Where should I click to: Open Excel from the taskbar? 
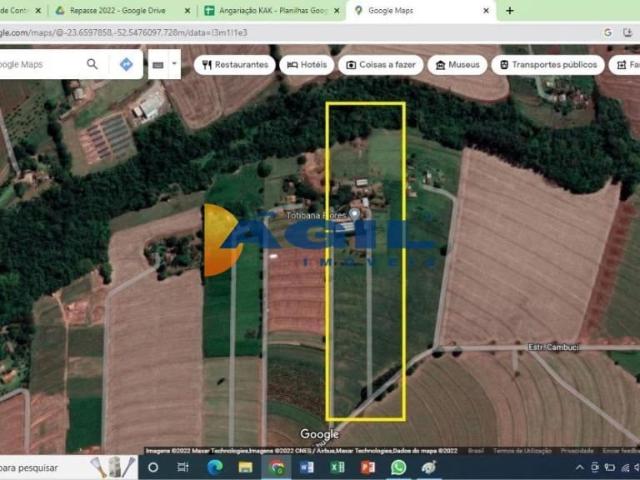pyautogui.click(x=337, y=467)
